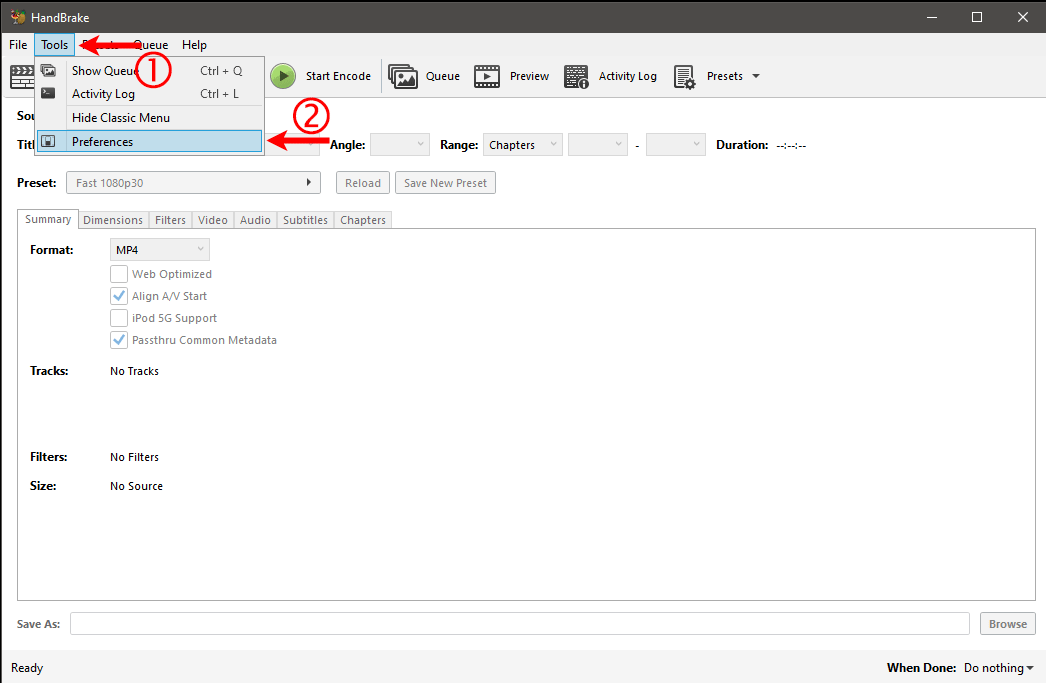
Task: Uncheck Align A/V Start
Action: 119,296
